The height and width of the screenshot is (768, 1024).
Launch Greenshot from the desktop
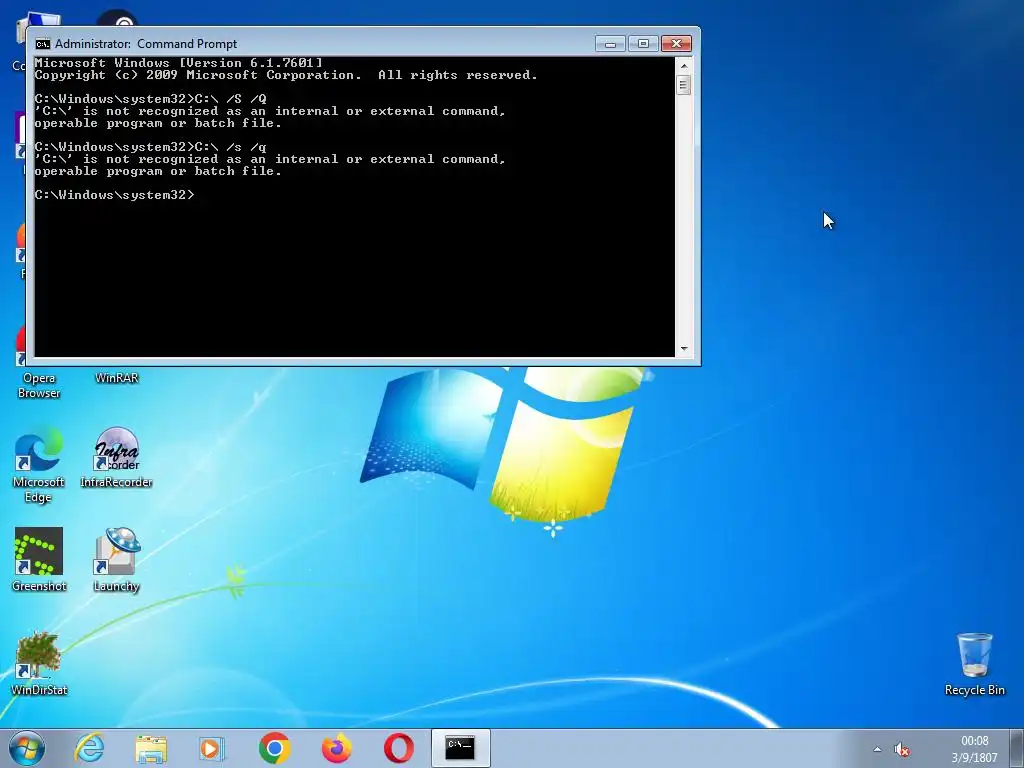(39, 560)
